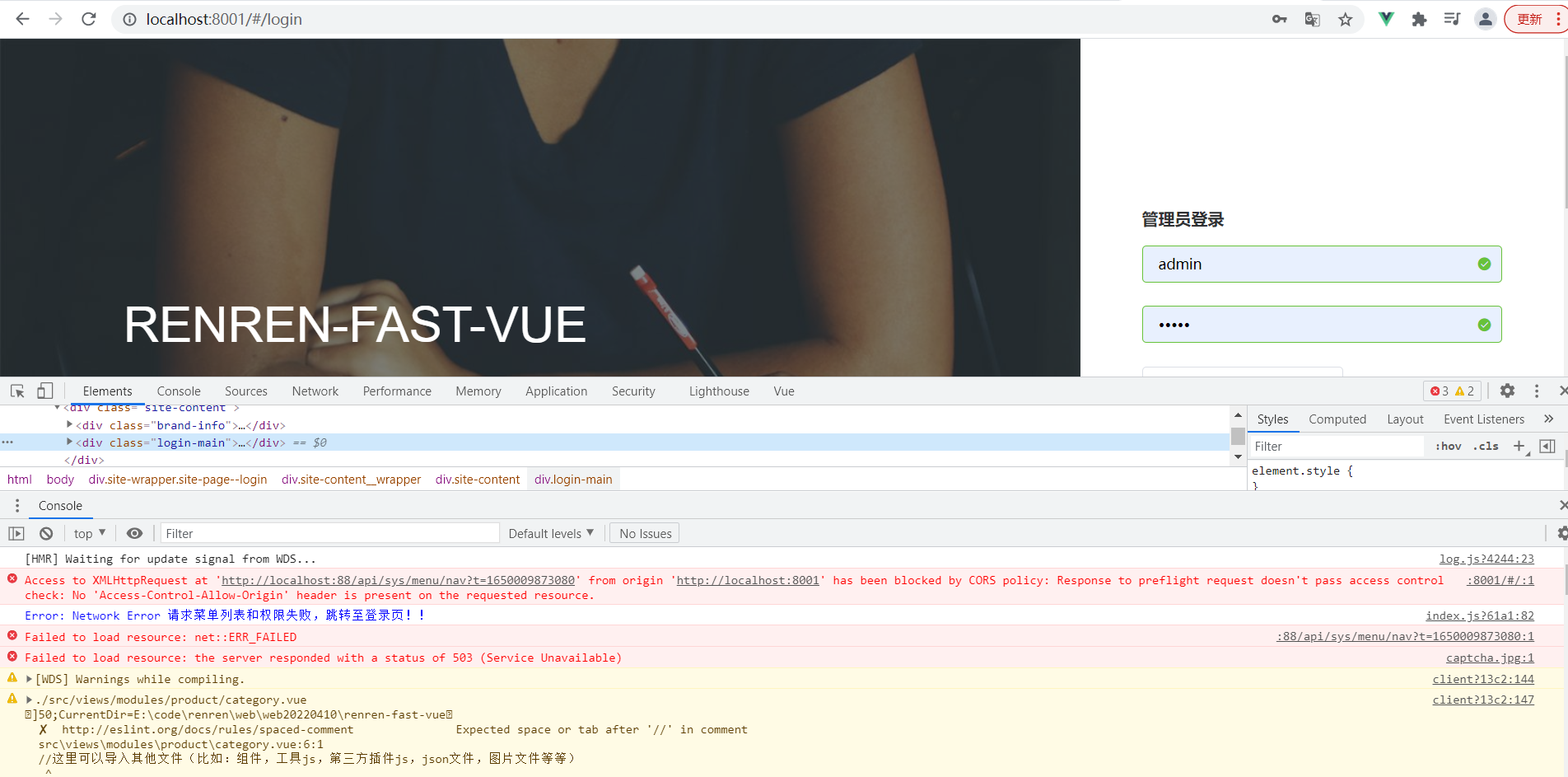The image size is (1568, 777).
Task: Open the extensions puzzle icon
Action: [x=1419, y=19]
